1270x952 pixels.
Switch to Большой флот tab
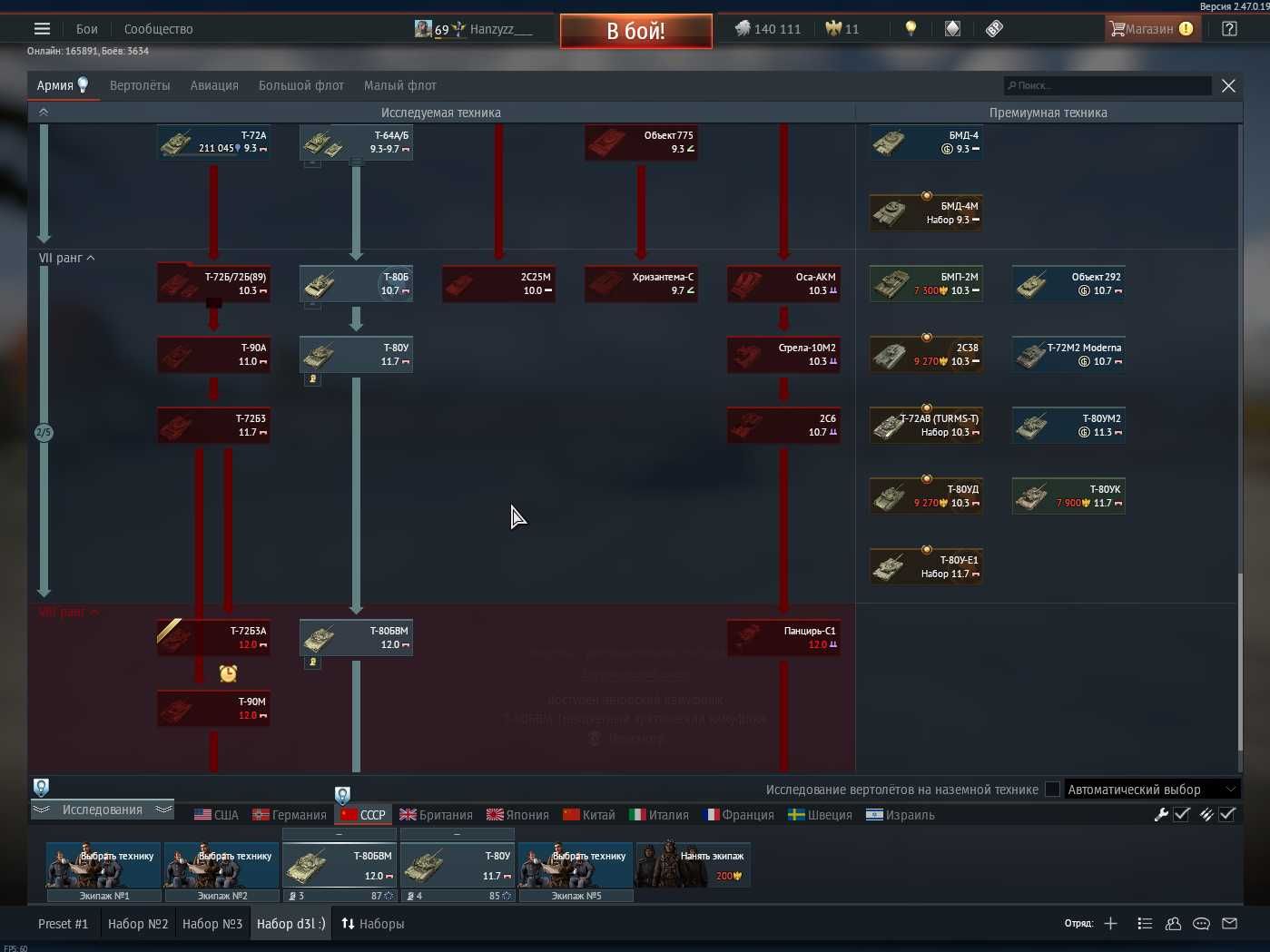coord(301,85)
